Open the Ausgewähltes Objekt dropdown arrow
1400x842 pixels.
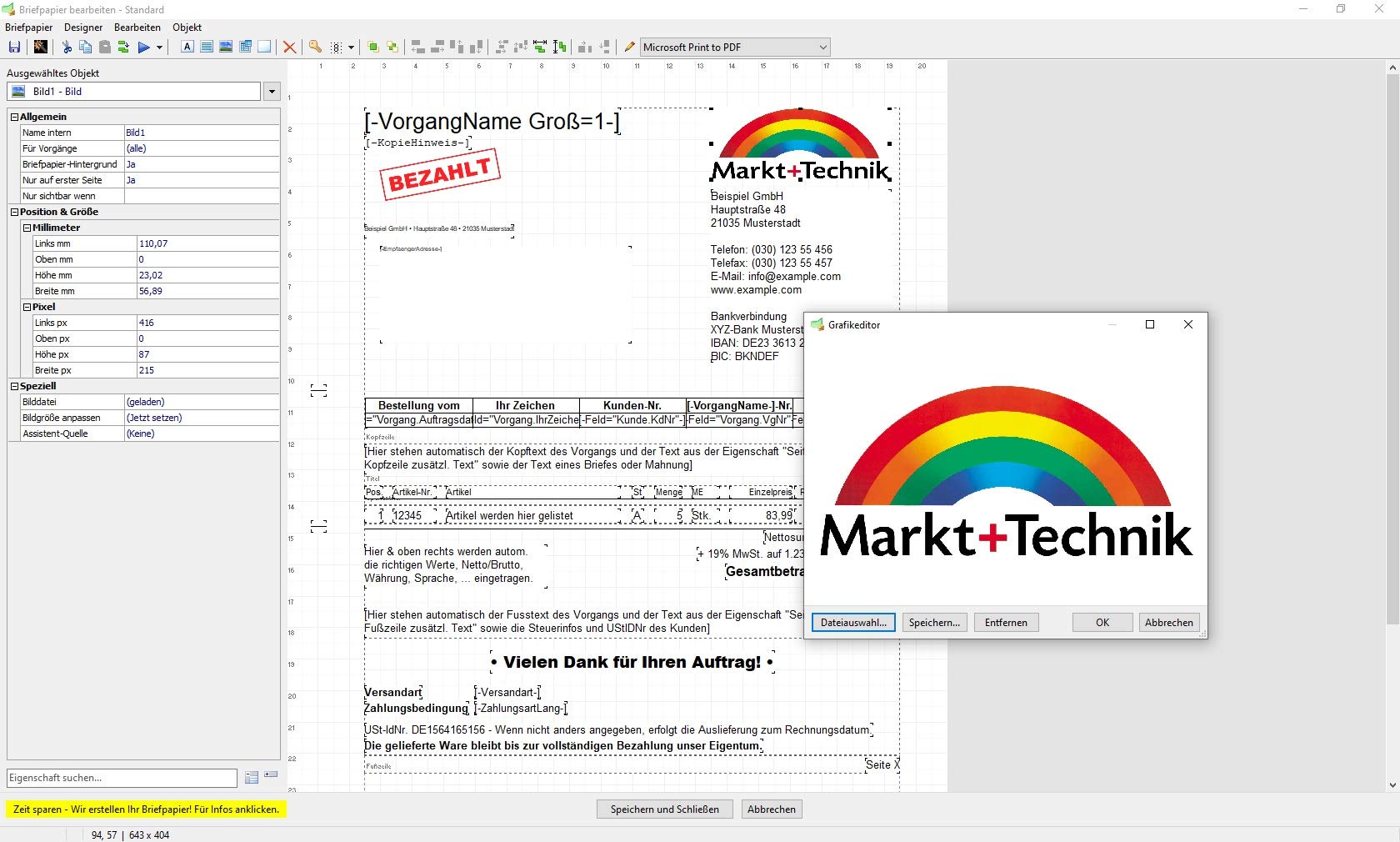272,92
